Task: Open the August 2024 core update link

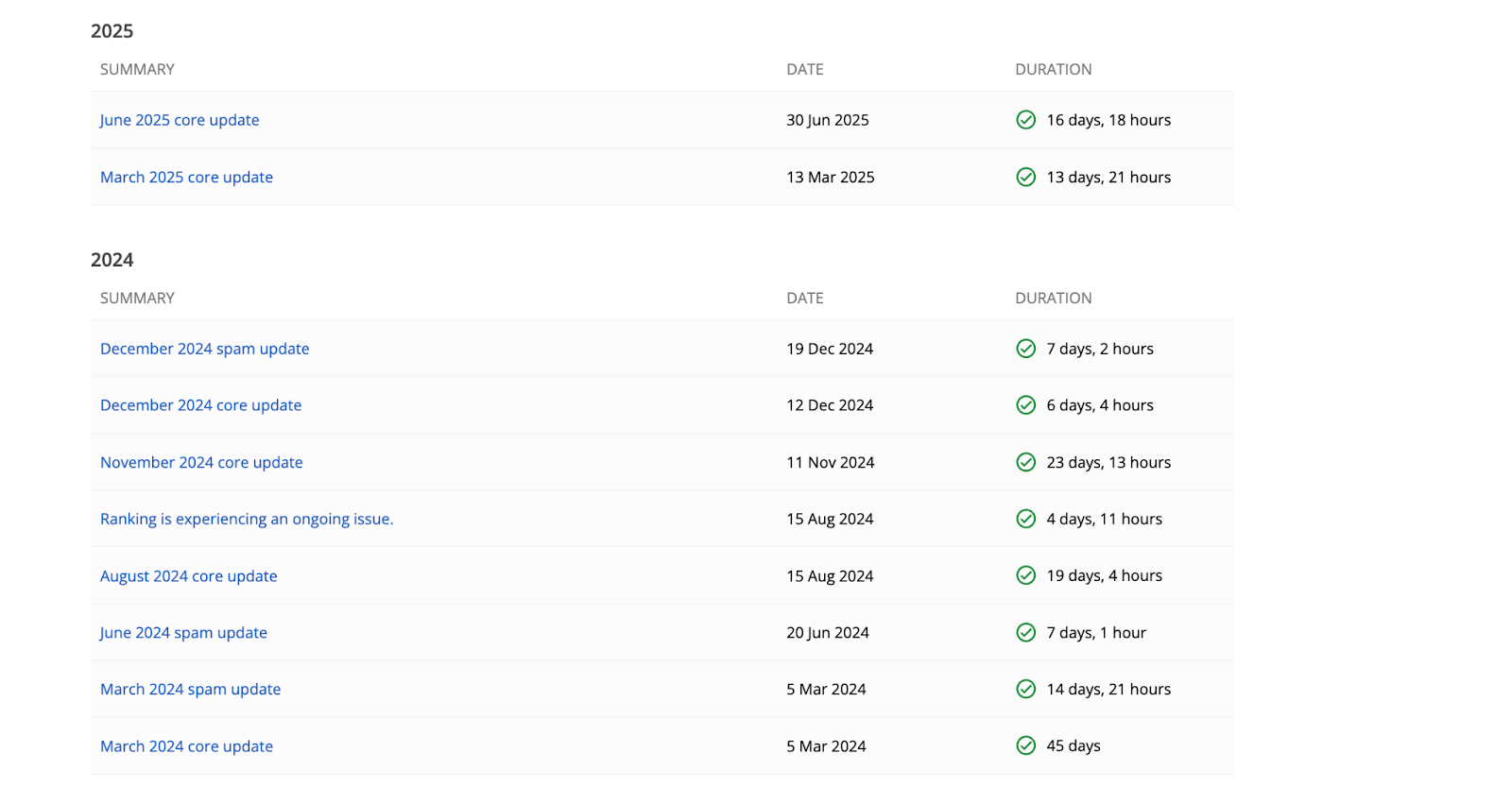Action: (x=189, y=575)
